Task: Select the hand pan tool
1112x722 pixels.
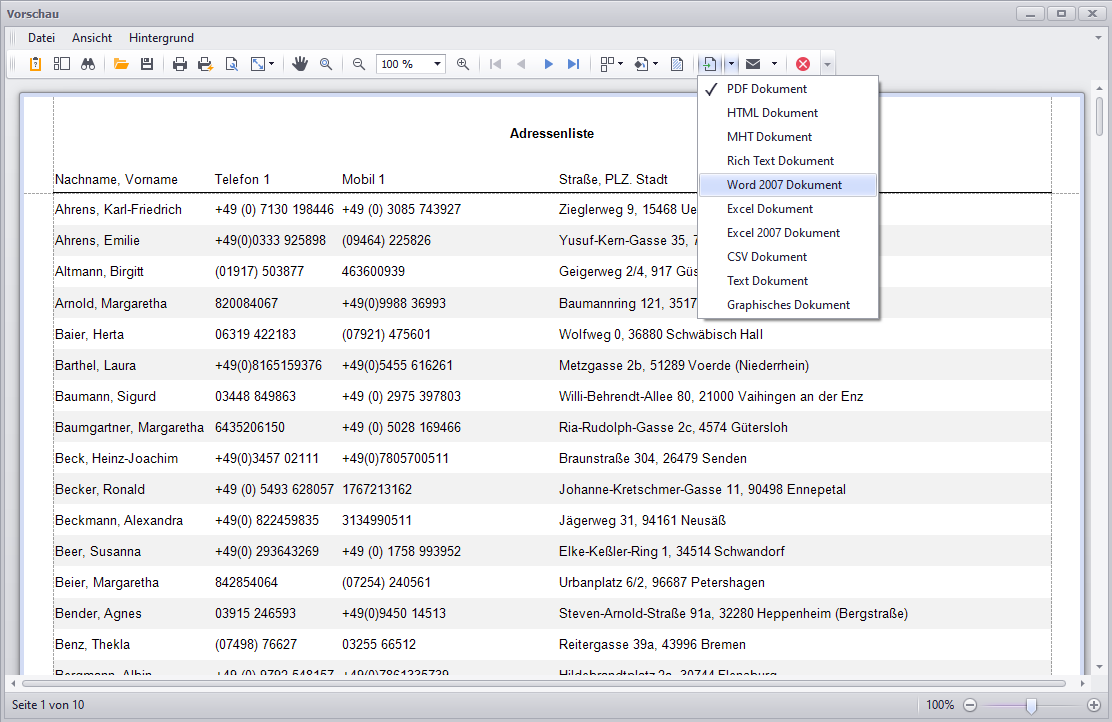Action: click(300, 64)
